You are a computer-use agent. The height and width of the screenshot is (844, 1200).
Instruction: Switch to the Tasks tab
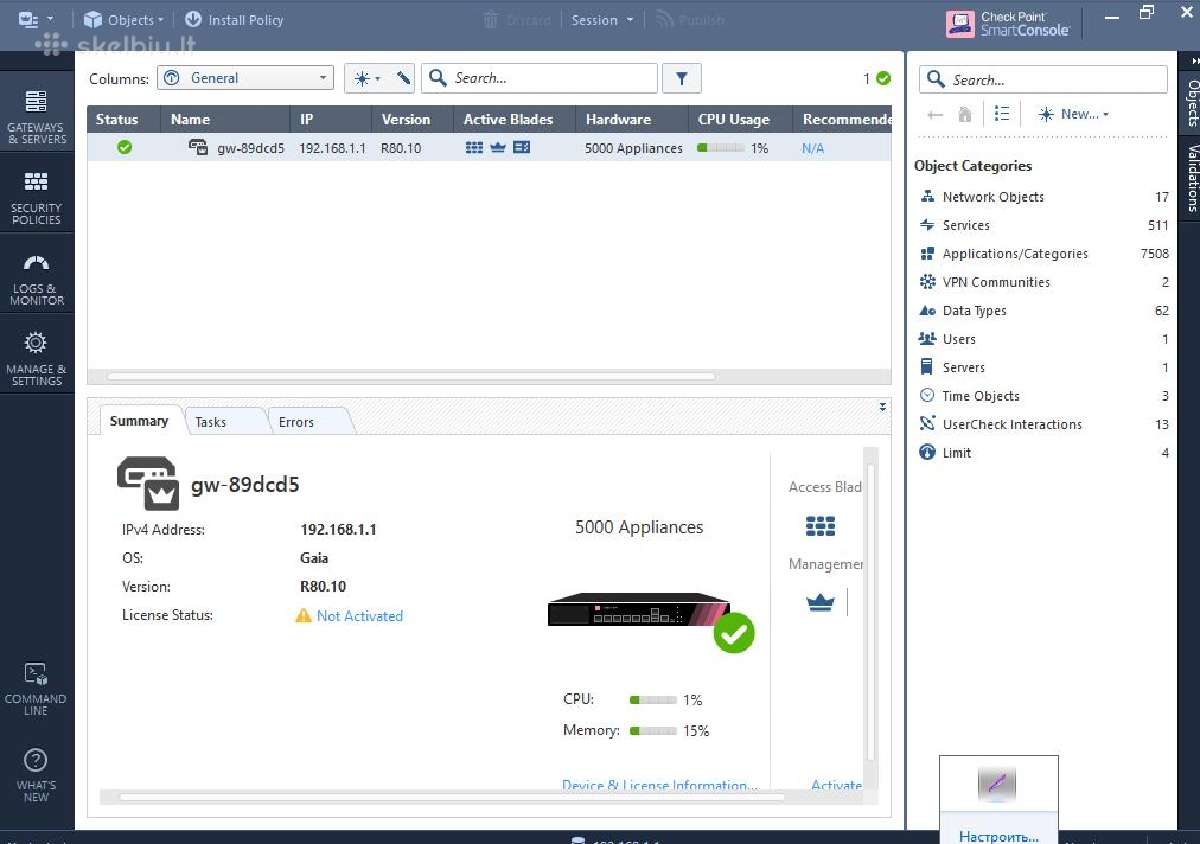[211, 422]
